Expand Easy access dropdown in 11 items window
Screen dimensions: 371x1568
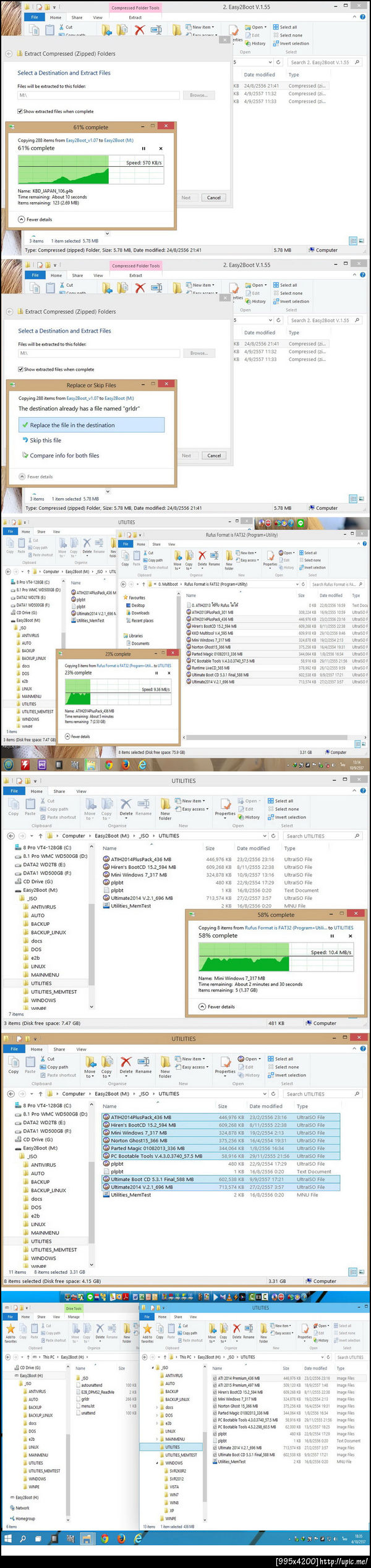[x=193, y=1067]
